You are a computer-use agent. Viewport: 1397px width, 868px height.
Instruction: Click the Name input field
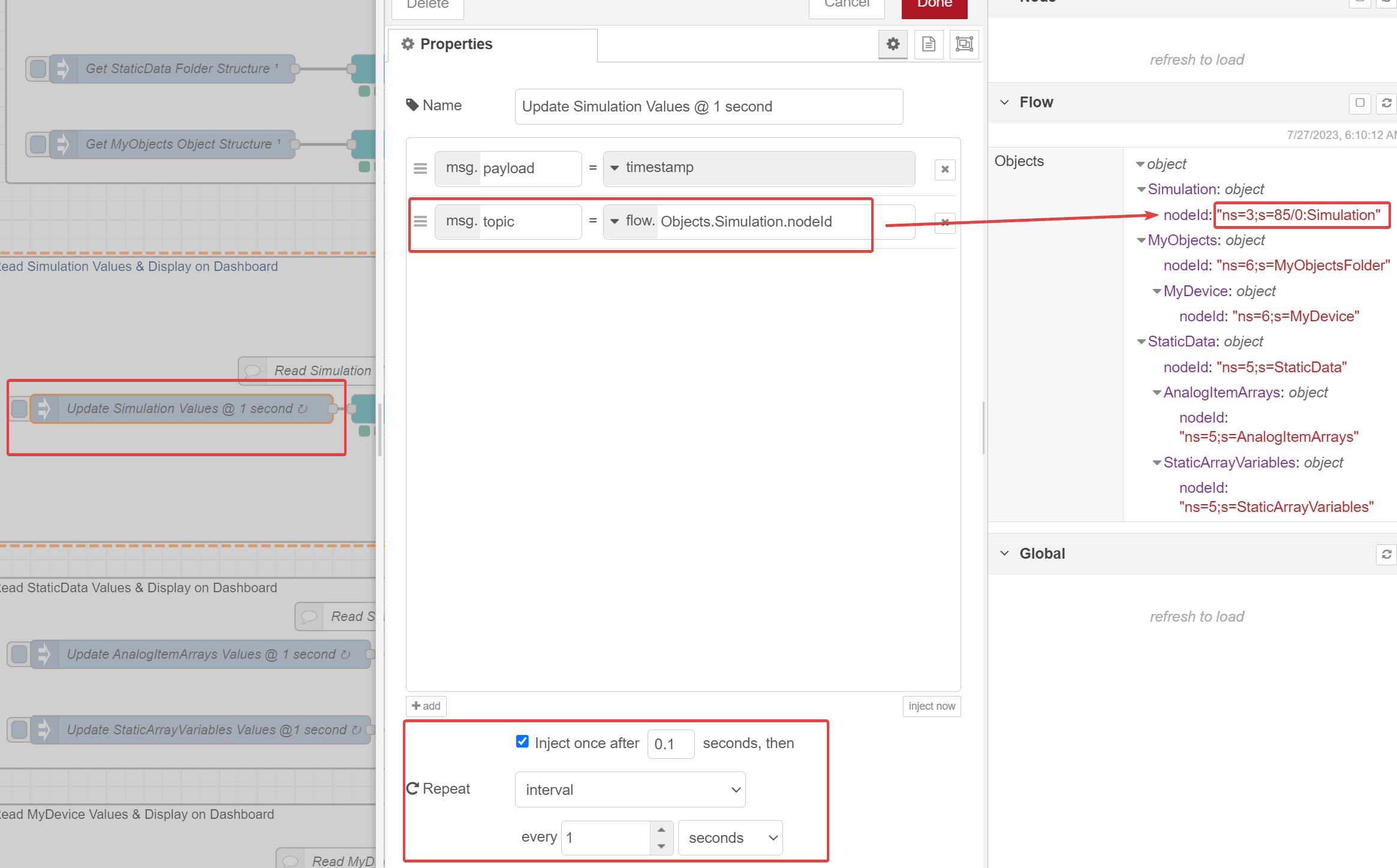708,107
